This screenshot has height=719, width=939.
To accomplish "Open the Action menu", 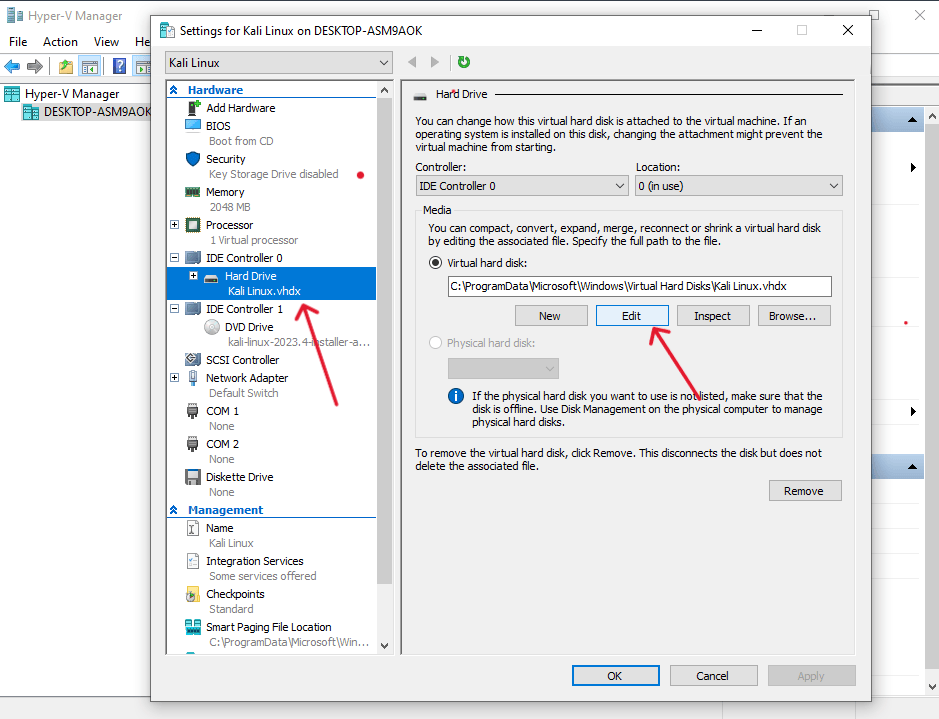I will click(60, 42).
